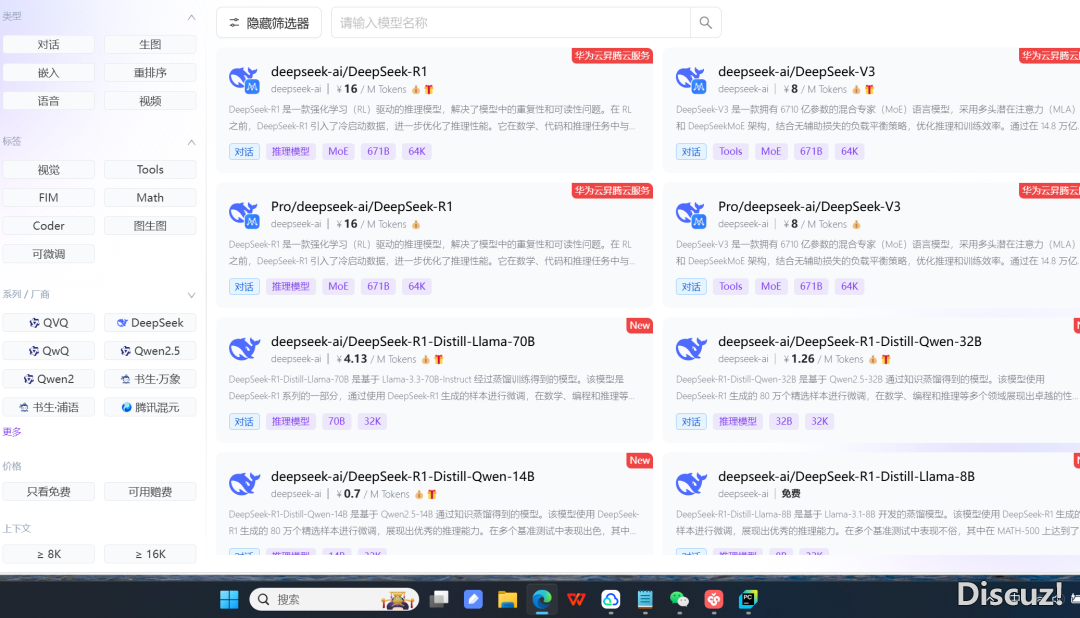This screenshot has width=1080, height=618.
Task: Click the 70B tag on DeepSeek-R1-Distill-Llama-70B card
Action: [x=337, y=421]
